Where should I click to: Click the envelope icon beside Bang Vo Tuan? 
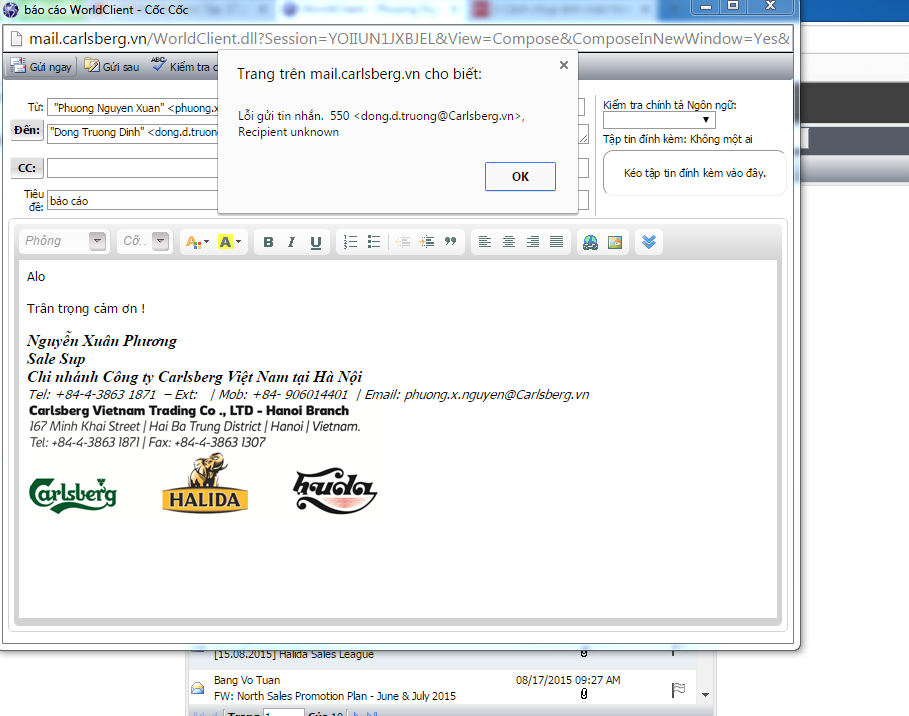pyautogui.click(x=198, y=688)
